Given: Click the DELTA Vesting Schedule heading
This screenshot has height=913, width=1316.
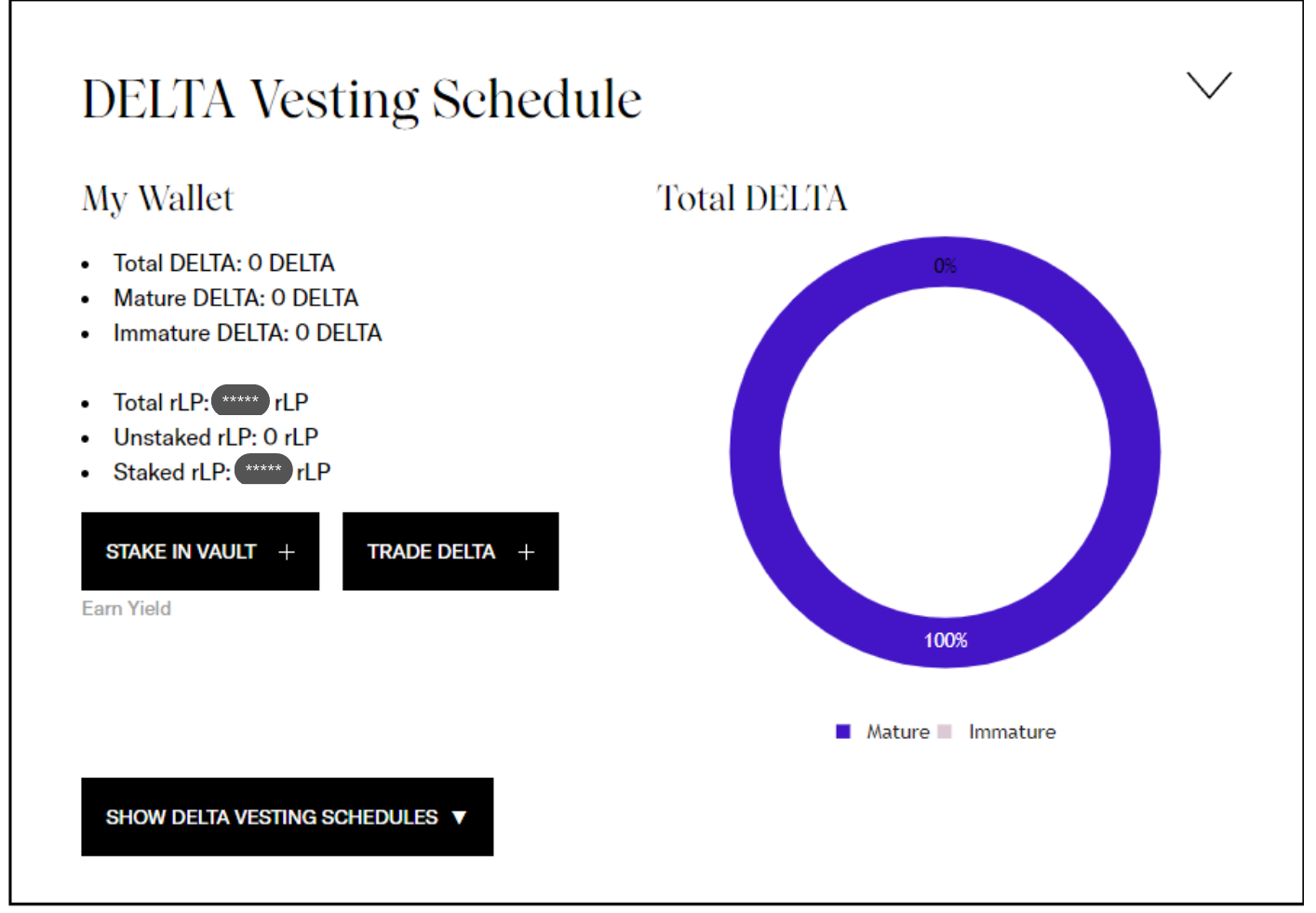Looking at the screenshot, I should pyautogui.click(x=362, y=100).
